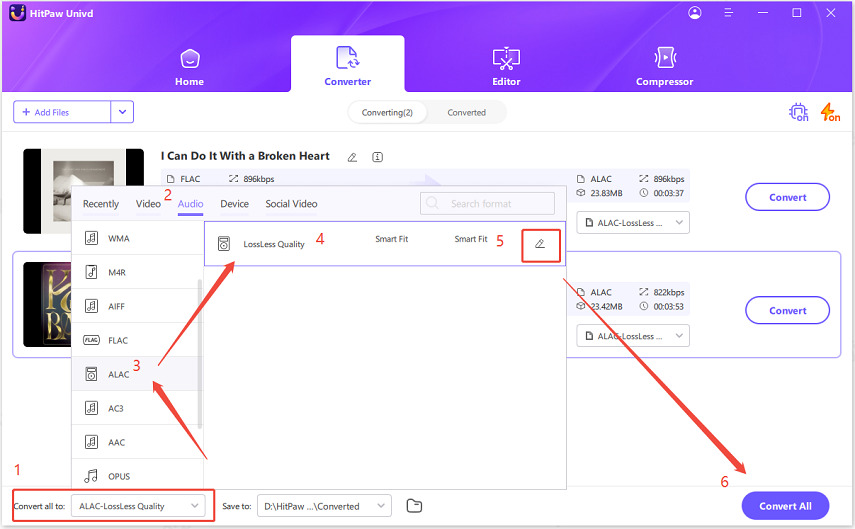This screenshot has width=855, height=529.
Task: Open Convert all to dropdown
Action: (x=139, y=506)
